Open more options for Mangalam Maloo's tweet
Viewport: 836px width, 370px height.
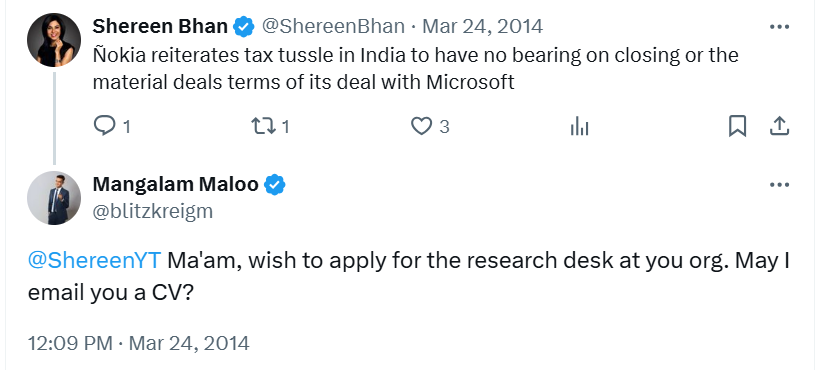[779, 185]
